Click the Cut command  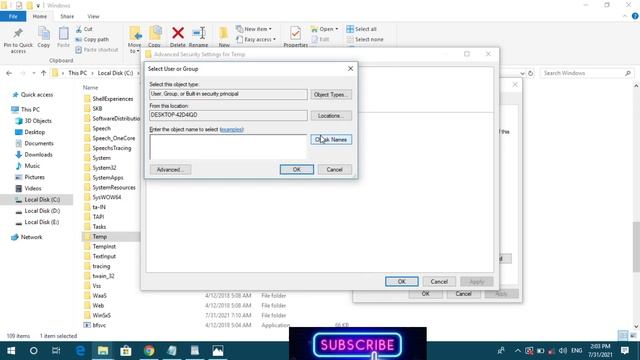click(84, 29)
